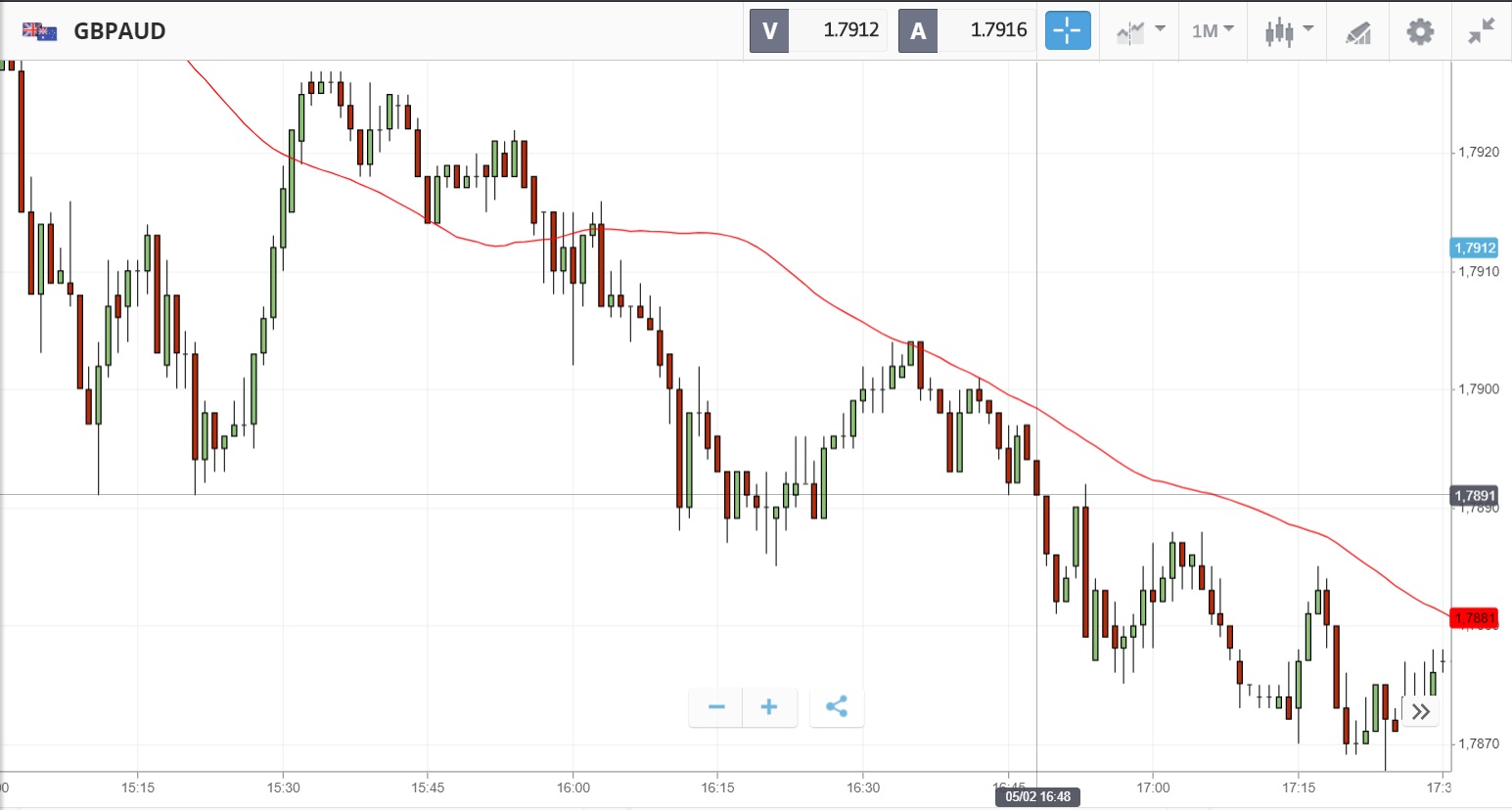Collapse the chart from fullscreen
The height and width of the screenshot is (810, 1512).
coord(1482,31)
